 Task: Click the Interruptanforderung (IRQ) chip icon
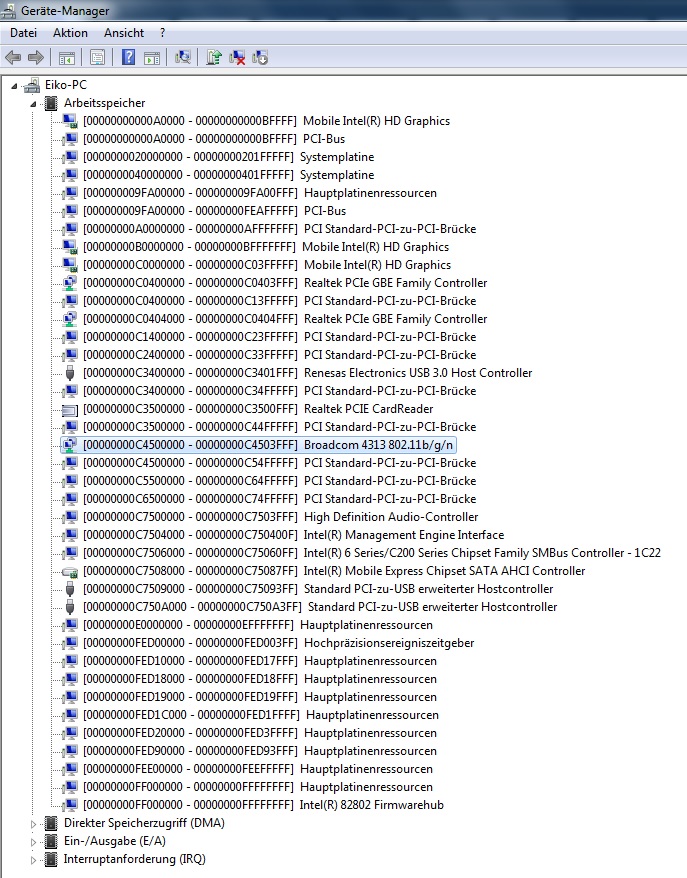[50, 859]
